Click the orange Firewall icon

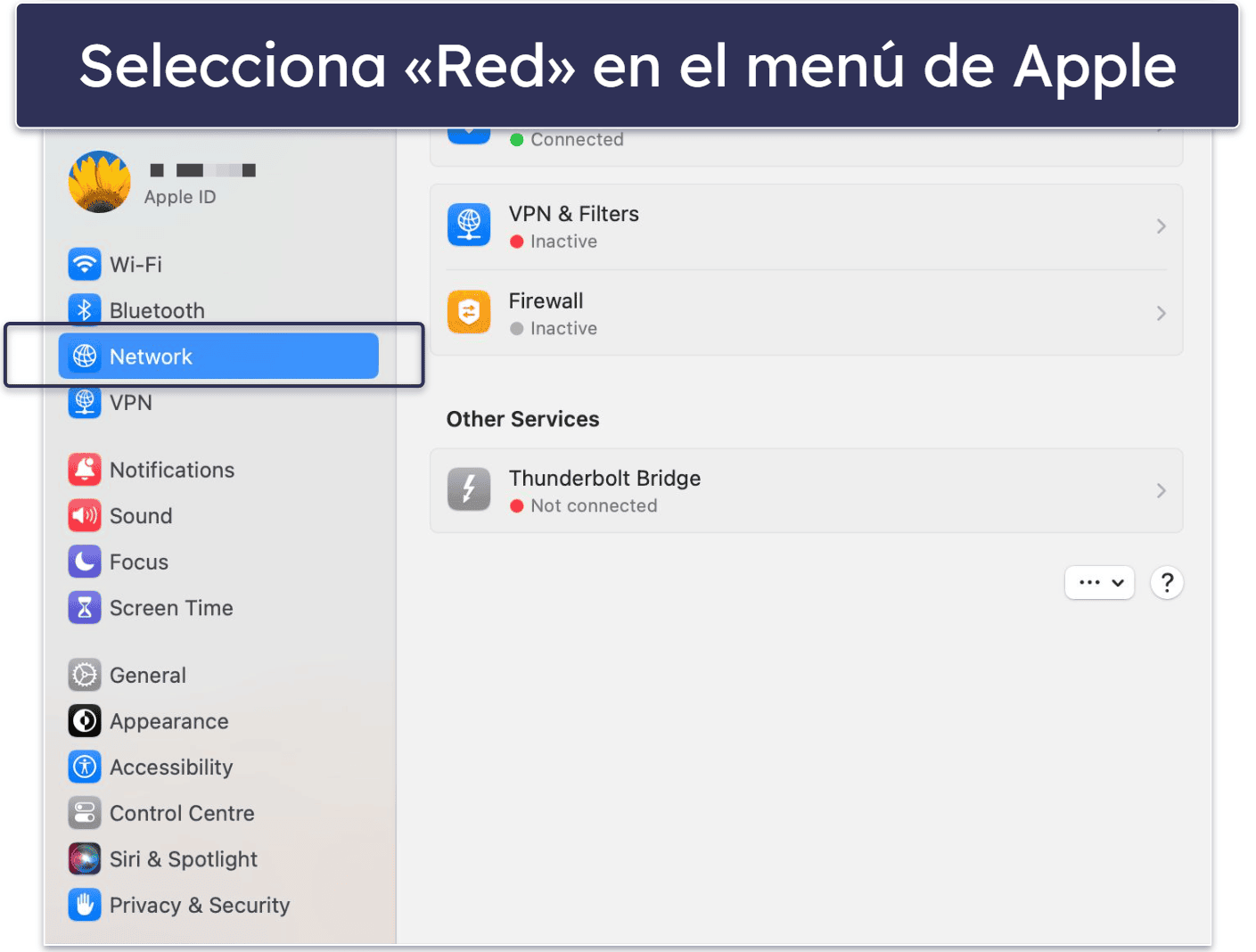tap(469, 312)
